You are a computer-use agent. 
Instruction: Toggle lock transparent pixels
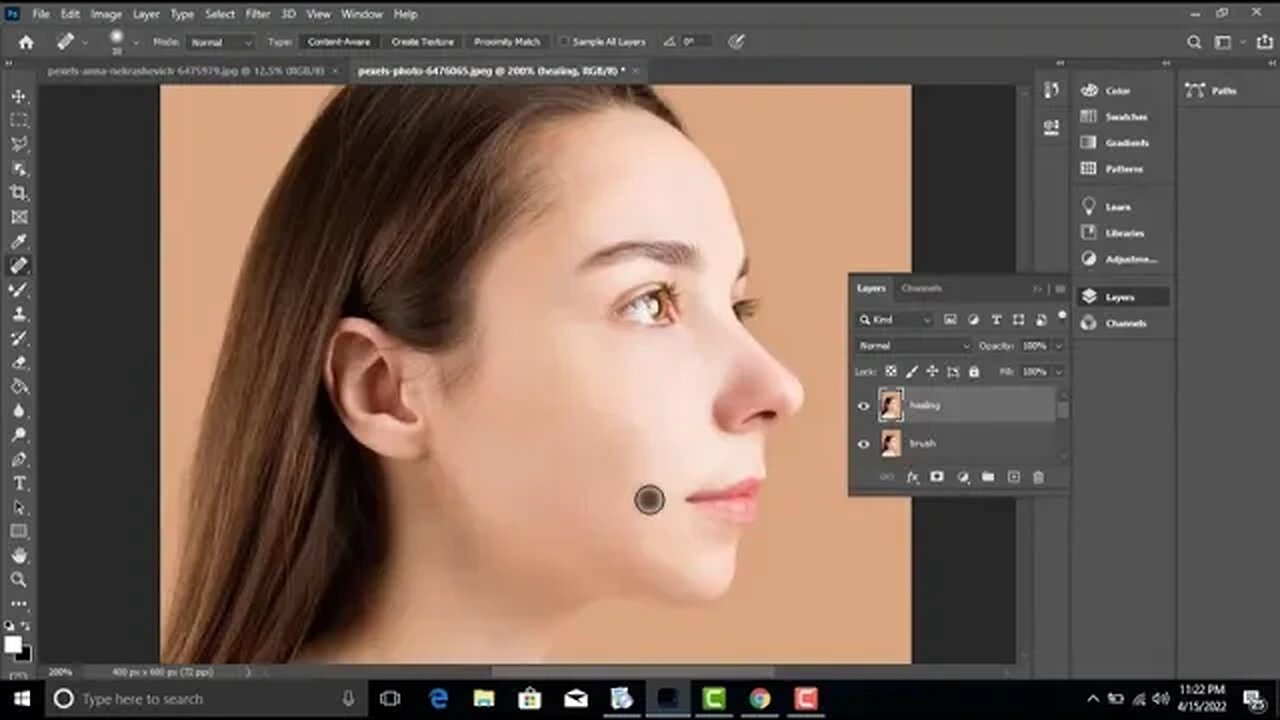[891, 371]
